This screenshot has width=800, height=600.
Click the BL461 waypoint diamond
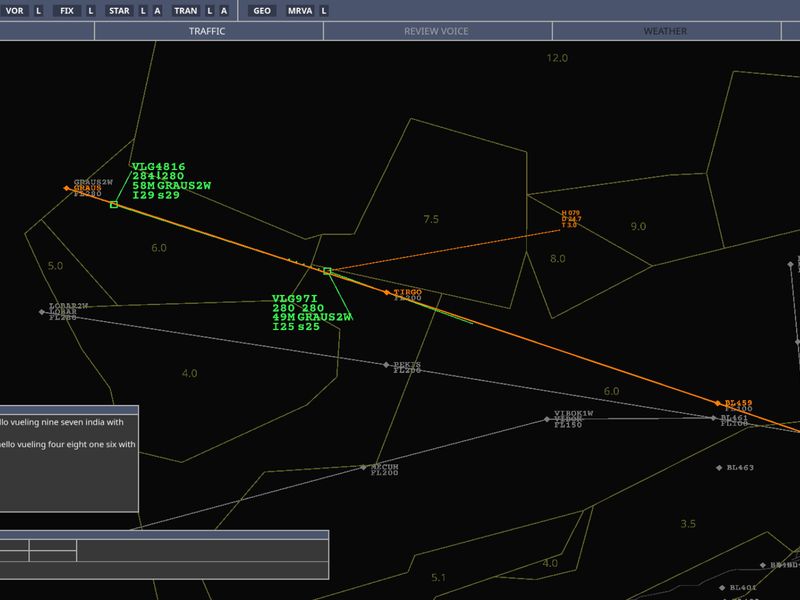[714, 418]
